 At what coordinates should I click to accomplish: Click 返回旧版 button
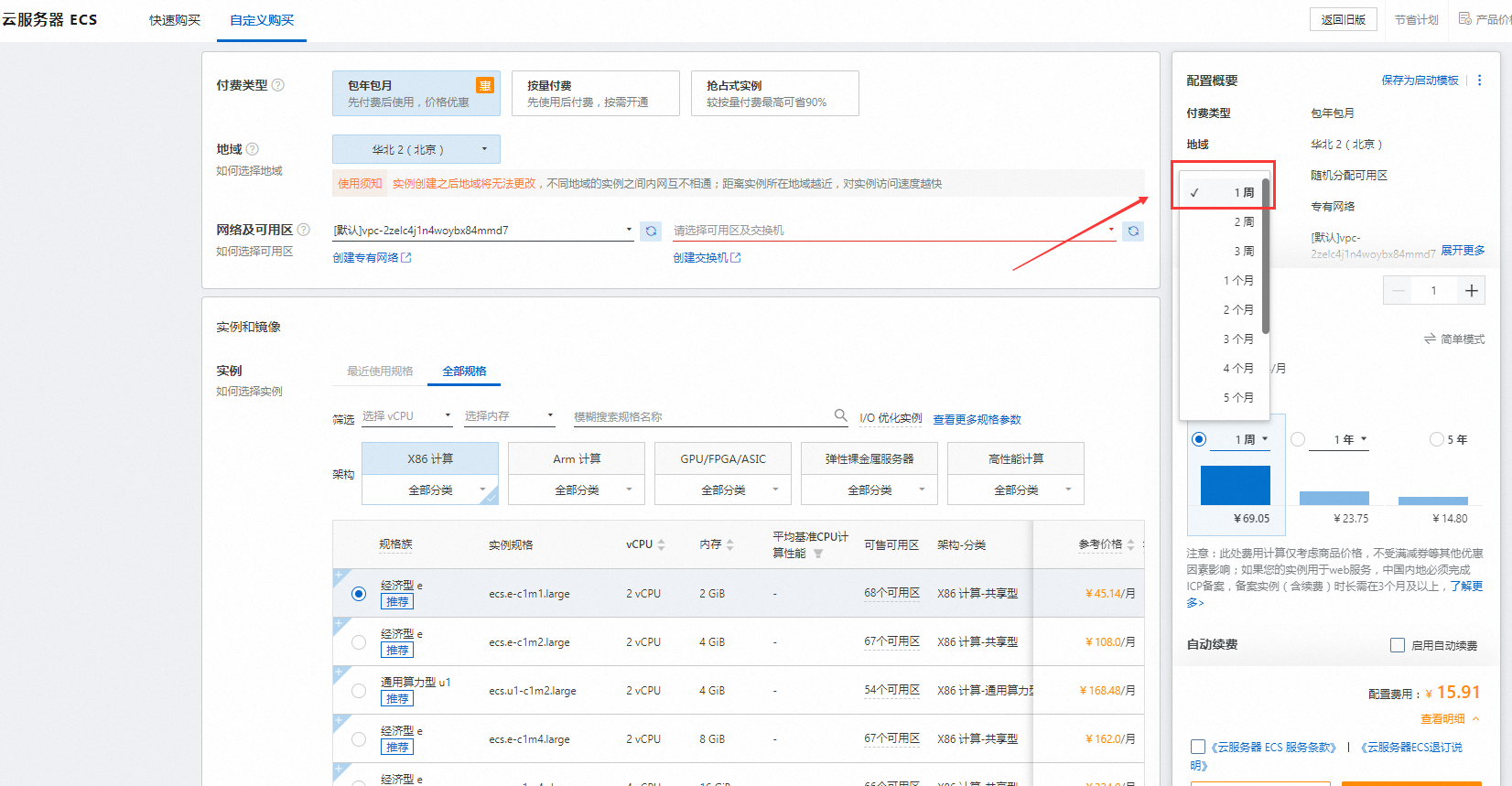(1344, 19)
